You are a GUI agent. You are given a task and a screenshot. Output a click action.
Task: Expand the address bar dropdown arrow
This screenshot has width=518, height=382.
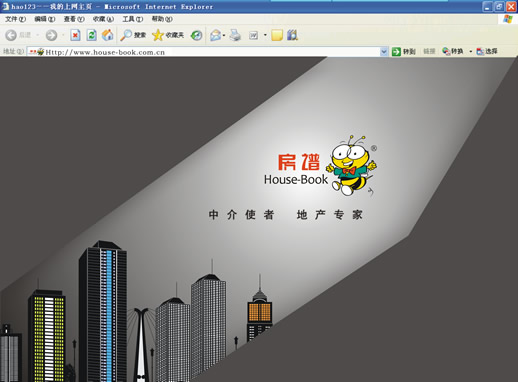click(x=384, y=52)
